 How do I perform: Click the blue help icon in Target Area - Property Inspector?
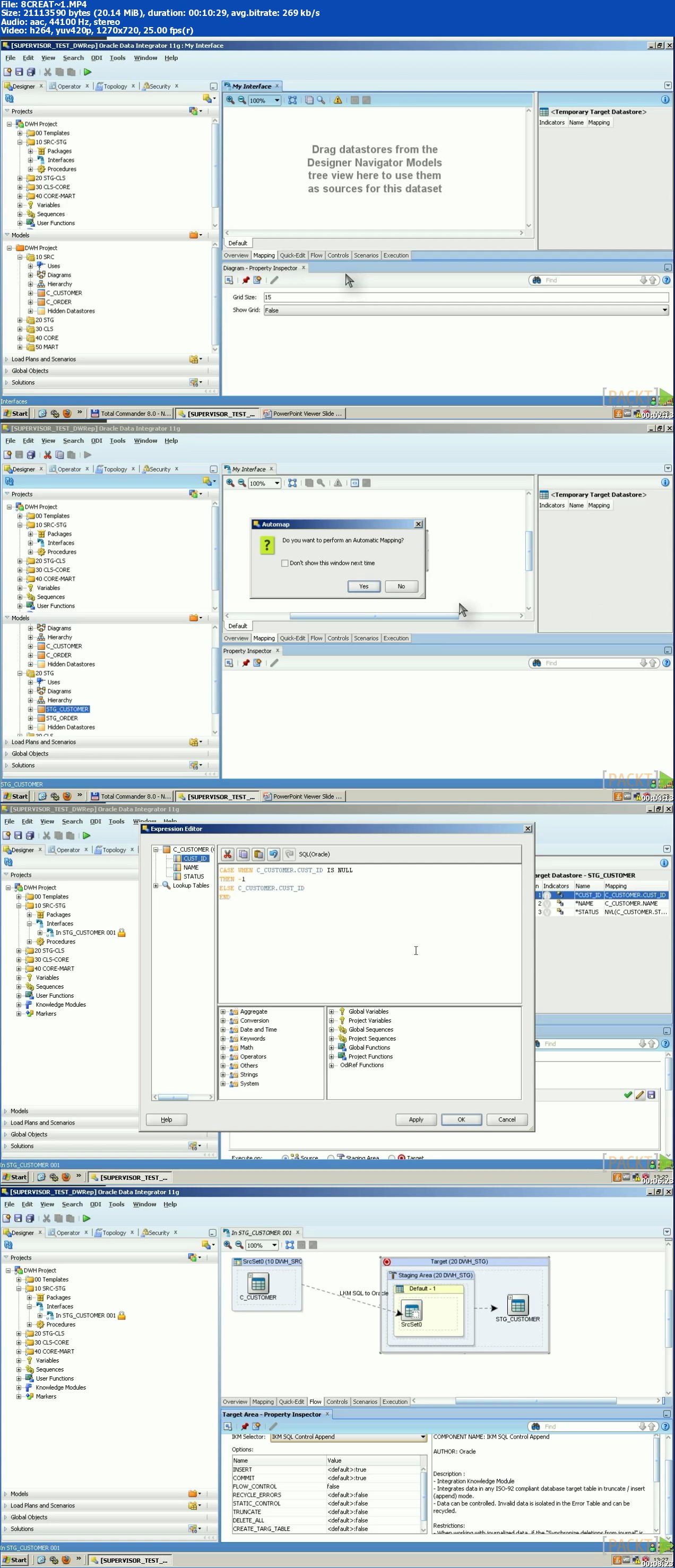pyautogui.click(x=665, y=1426)
